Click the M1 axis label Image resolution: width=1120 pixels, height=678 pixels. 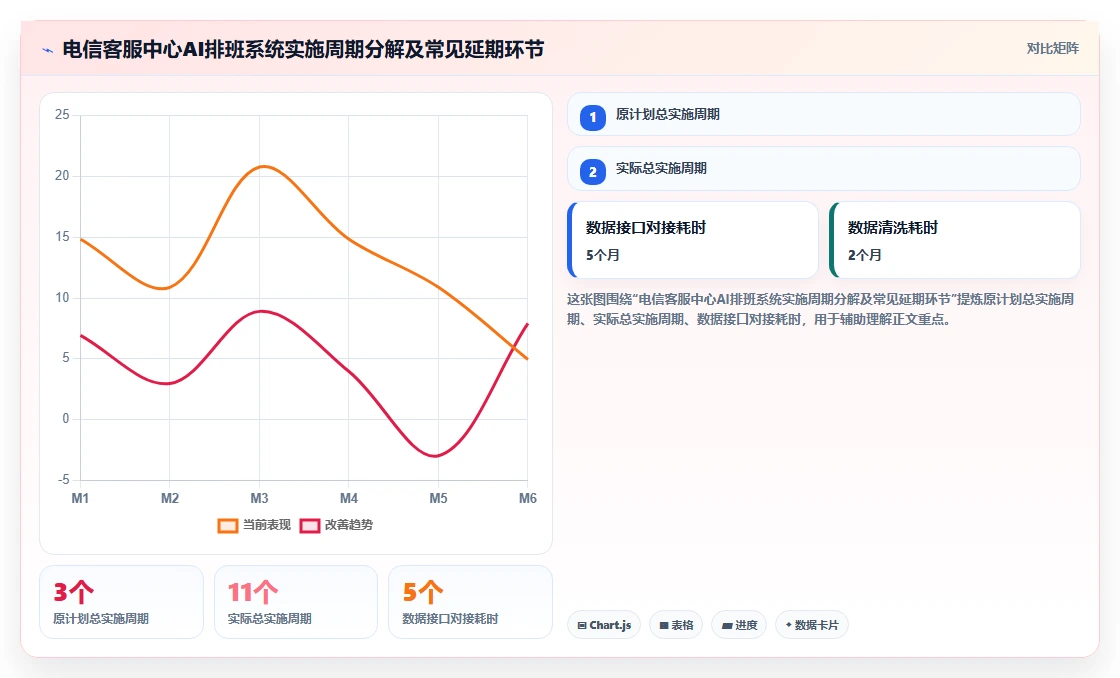click(x=80, y=499)
